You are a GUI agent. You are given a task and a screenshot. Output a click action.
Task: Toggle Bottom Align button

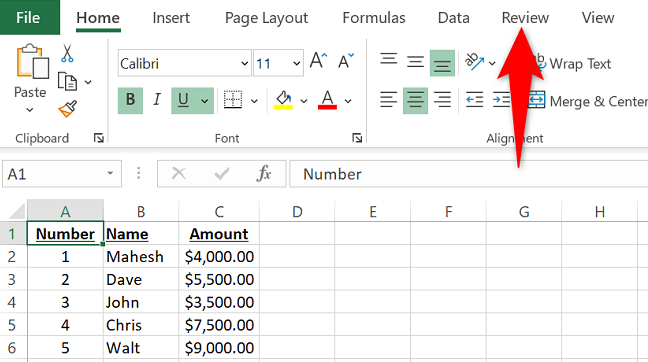click(x=442, y=63)
